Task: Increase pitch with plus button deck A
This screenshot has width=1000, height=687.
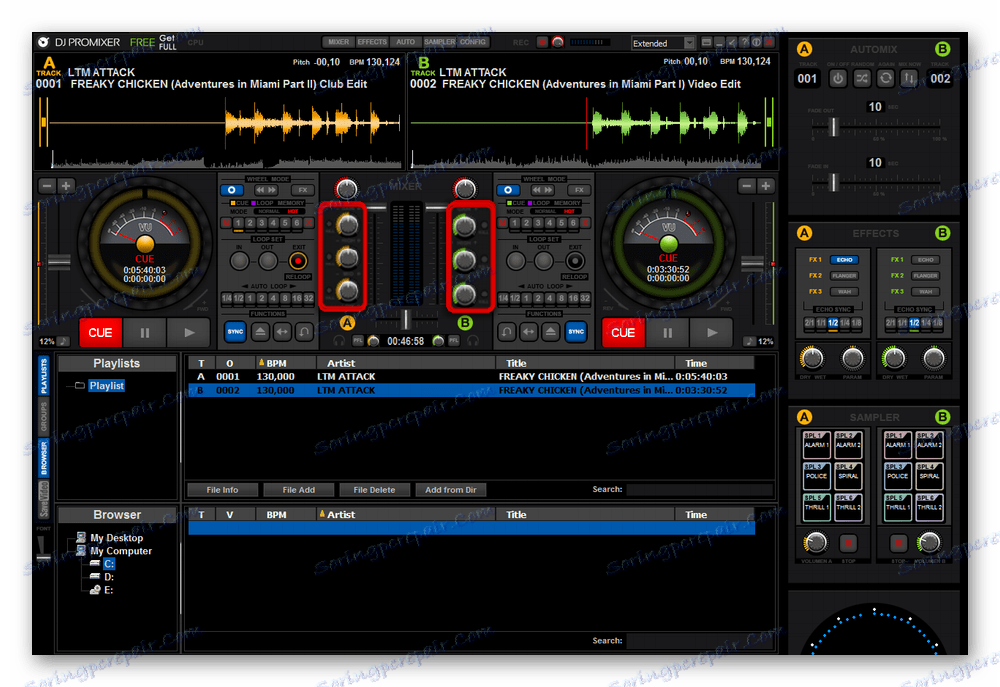Action: 66,186
